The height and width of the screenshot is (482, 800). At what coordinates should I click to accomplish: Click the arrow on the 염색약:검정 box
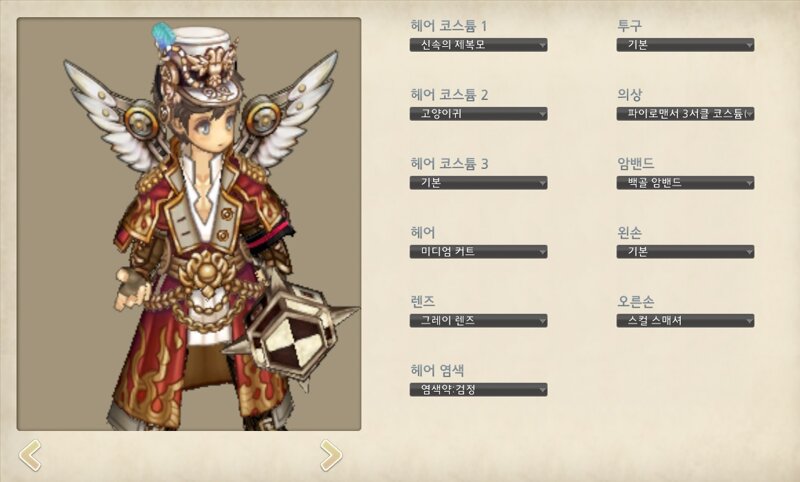click(542, 390)
